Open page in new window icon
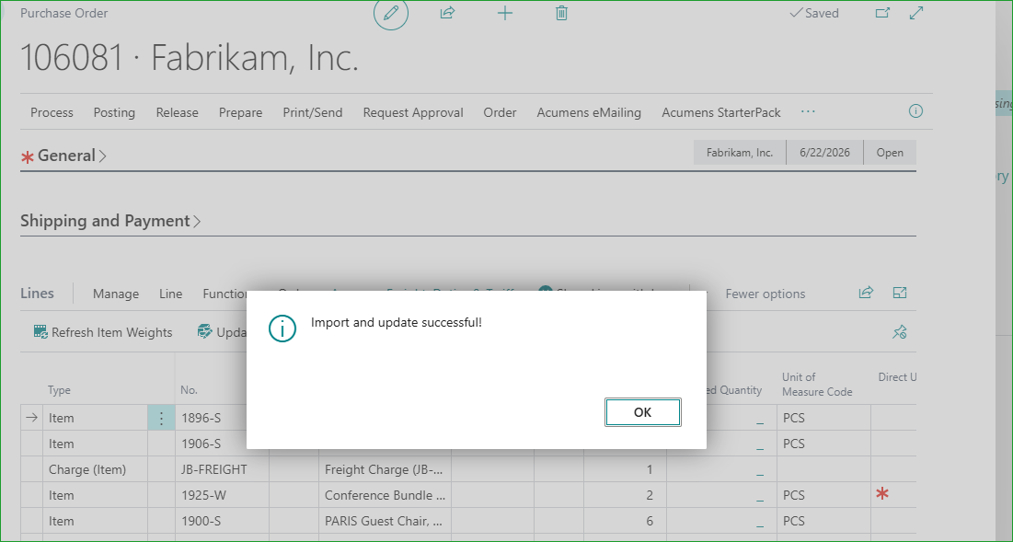1013x542 pixels. click(x=882, y=13)
